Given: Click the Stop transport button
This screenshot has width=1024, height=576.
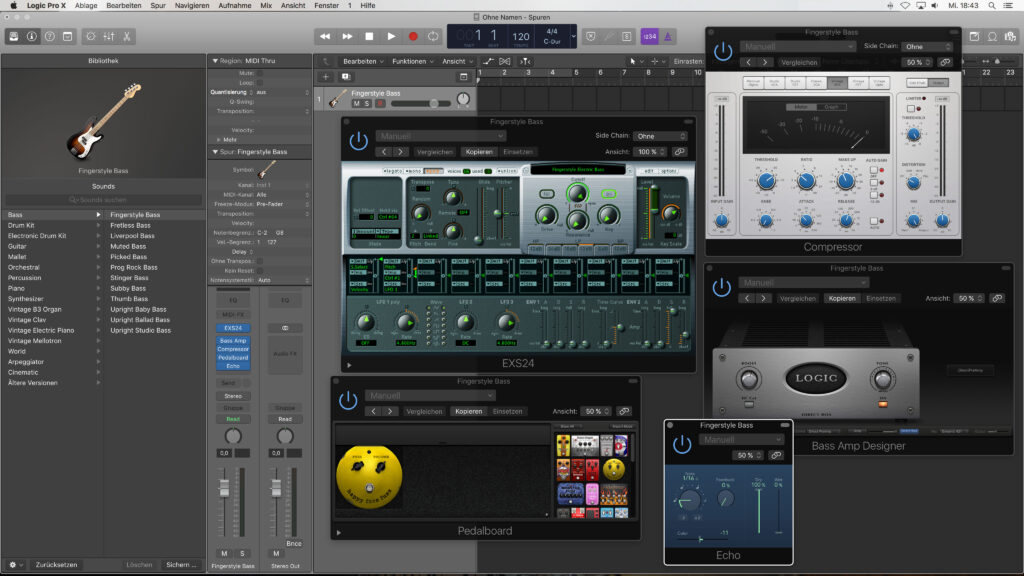Looking at the screenshot, I should (x=369, y=37).
